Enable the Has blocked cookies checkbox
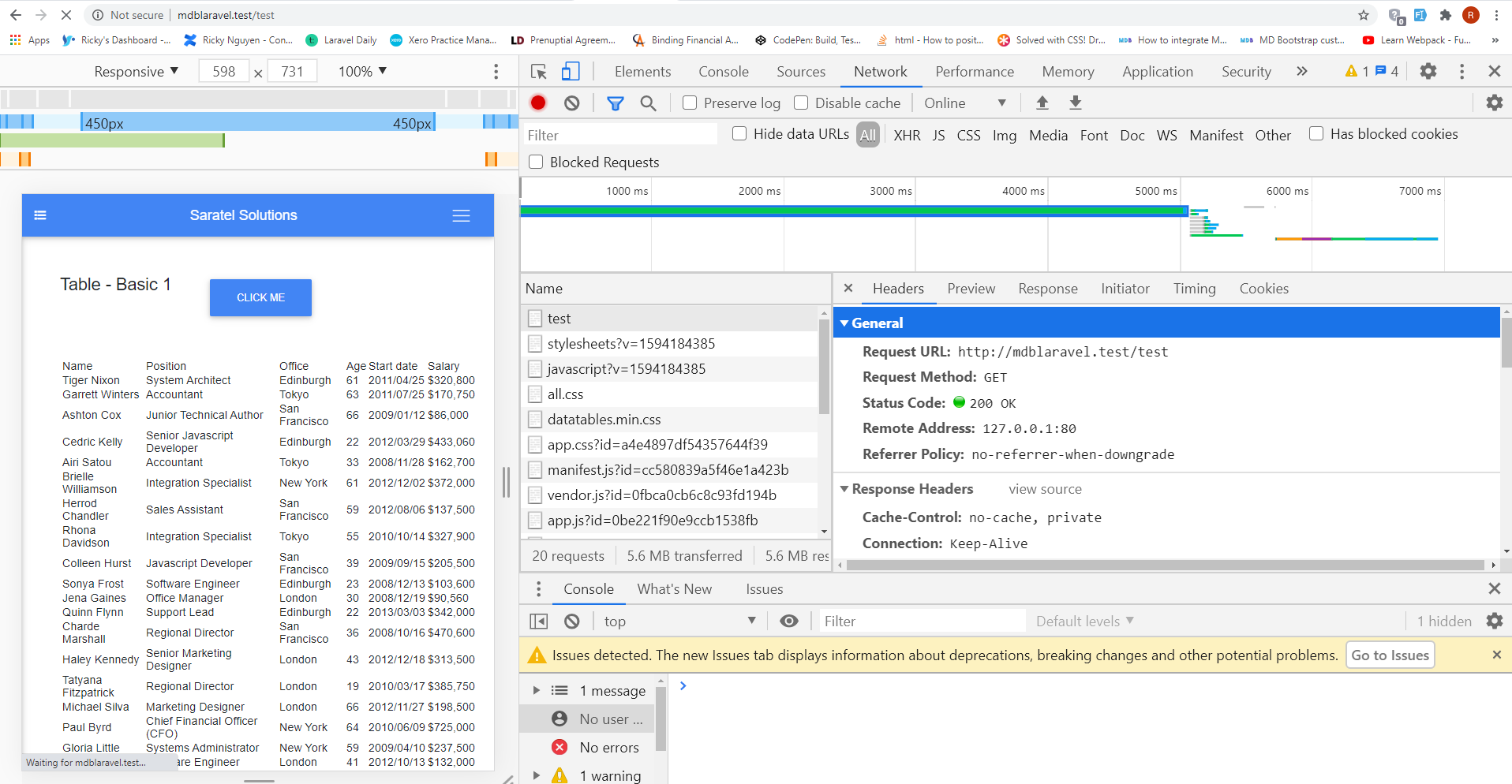 point(1316,133)
